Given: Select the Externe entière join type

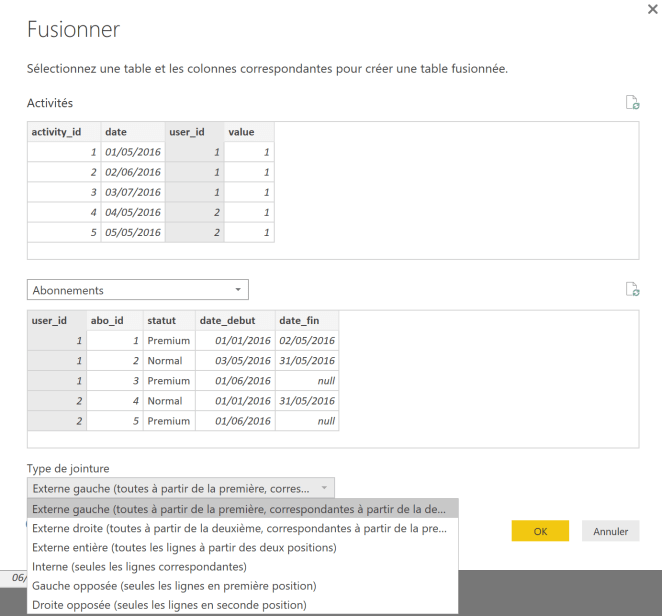Looking at the screenshot, I should pyautogui.click(x=242, y=547).
